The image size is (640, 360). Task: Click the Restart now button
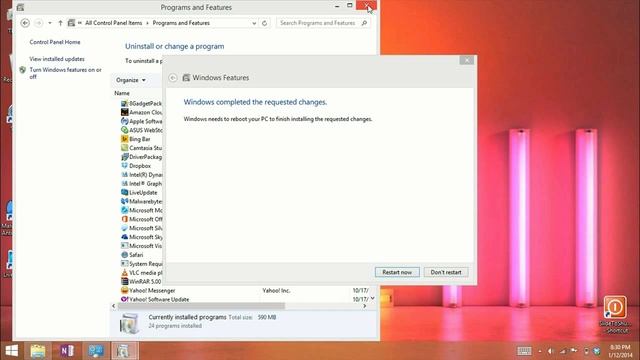[397, 272]
